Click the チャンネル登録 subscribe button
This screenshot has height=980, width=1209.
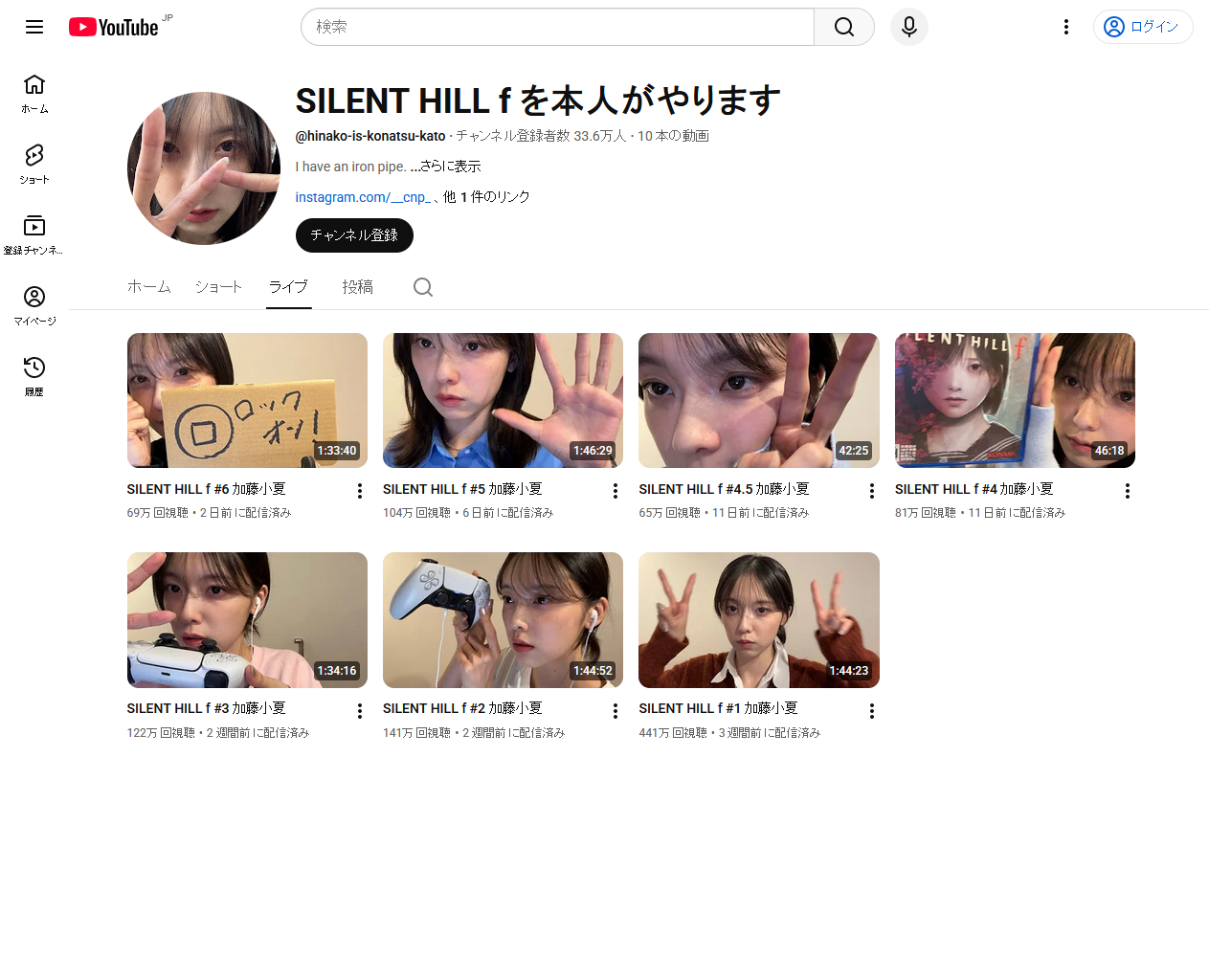(x=354, y=235)
